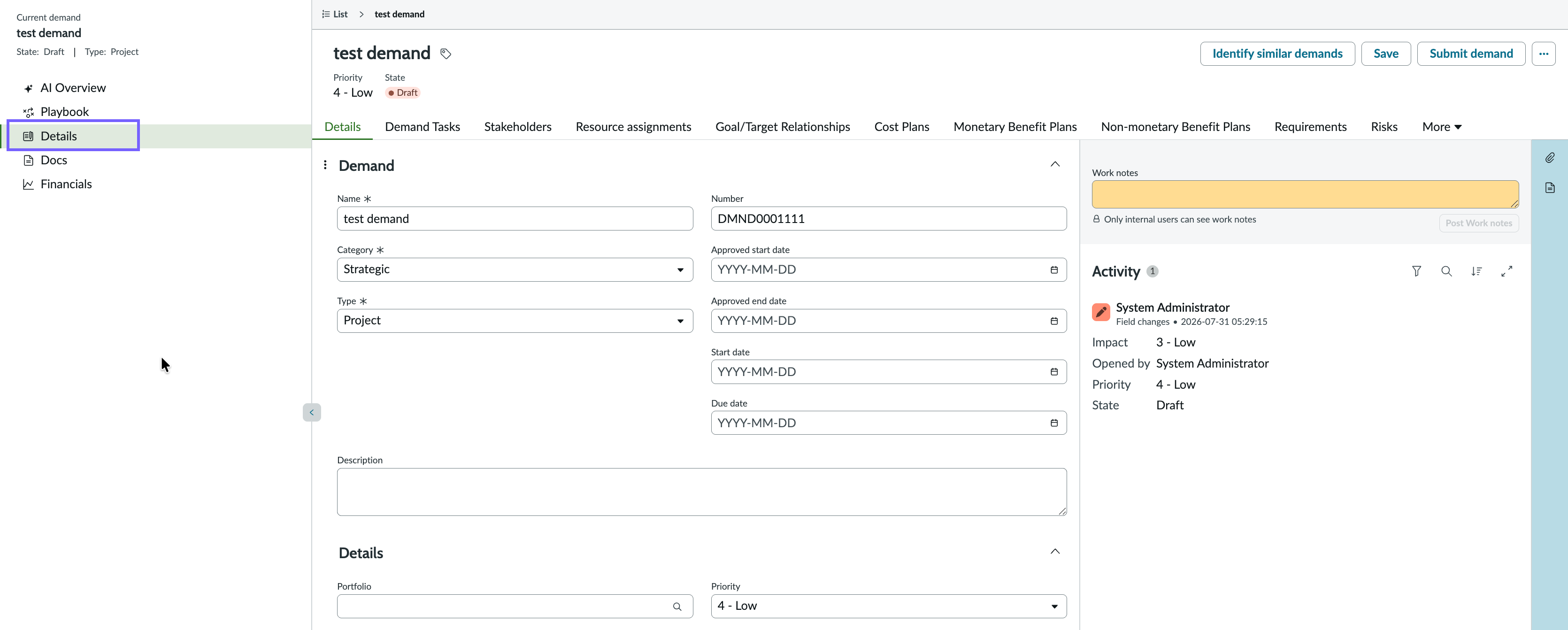Open AI Overview in the sidebar
The image size is (1568, 630).
tap(73, 88)
